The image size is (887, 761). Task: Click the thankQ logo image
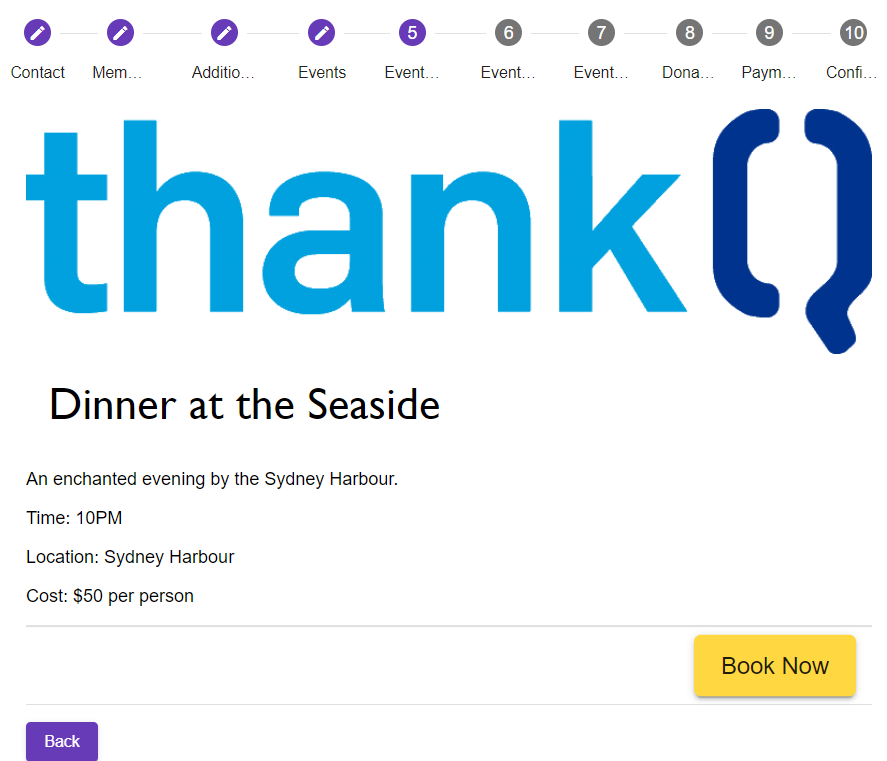coord(448,228)
